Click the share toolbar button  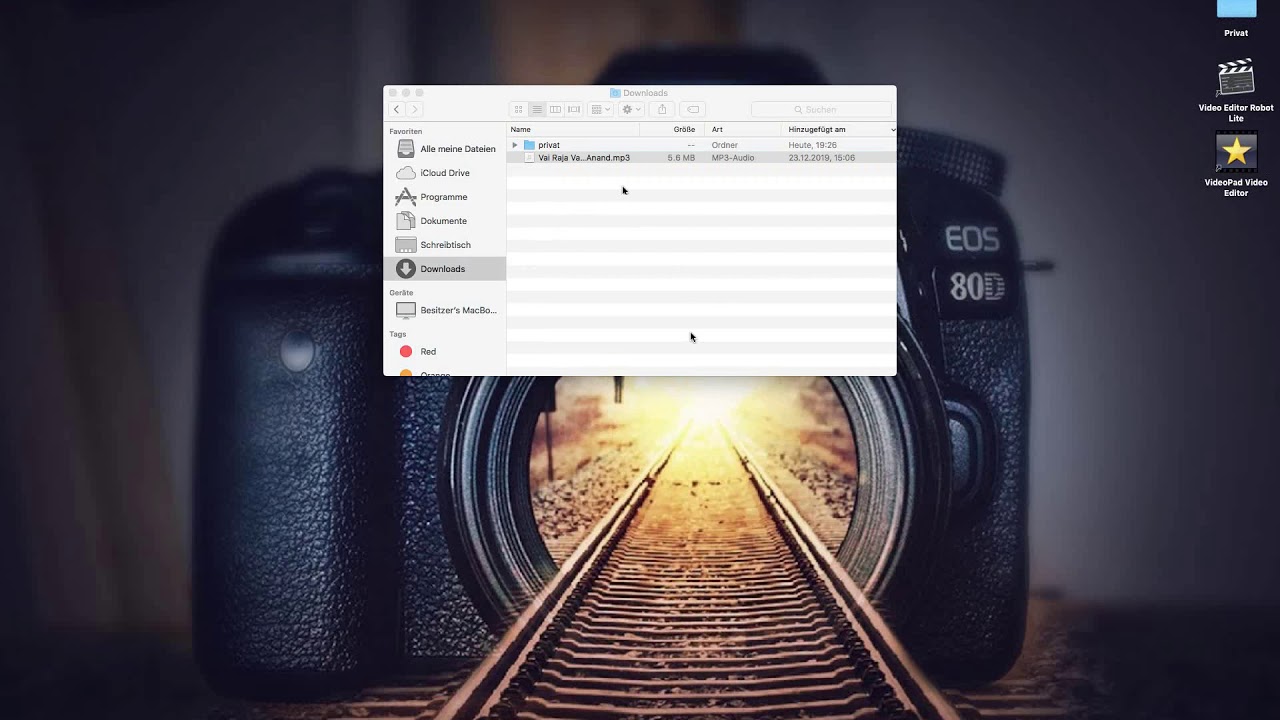661,109
